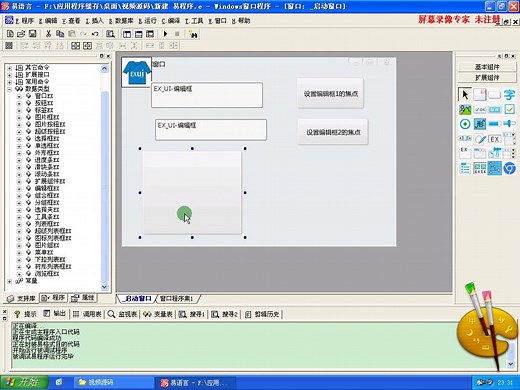
Task: Select the check mark checkbox component icon
Action: pyautogui.click(x=509, y=109)
